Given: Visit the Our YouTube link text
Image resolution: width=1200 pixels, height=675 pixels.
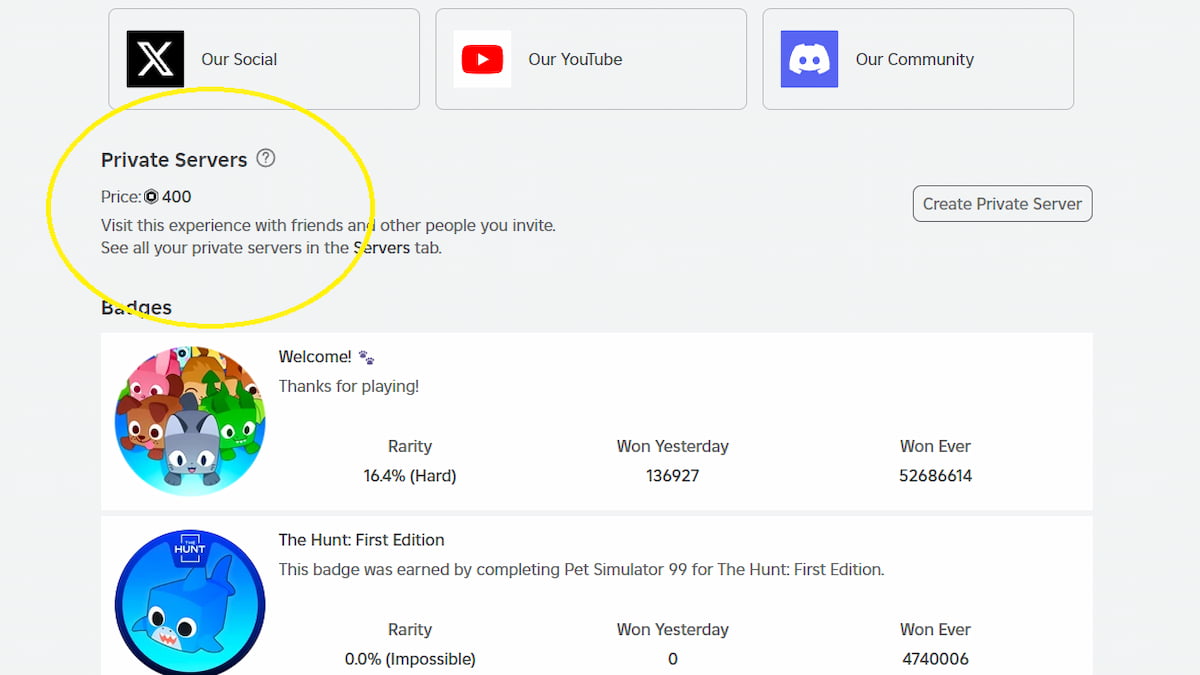Looking at the screenshot, I should coord(575,59).
